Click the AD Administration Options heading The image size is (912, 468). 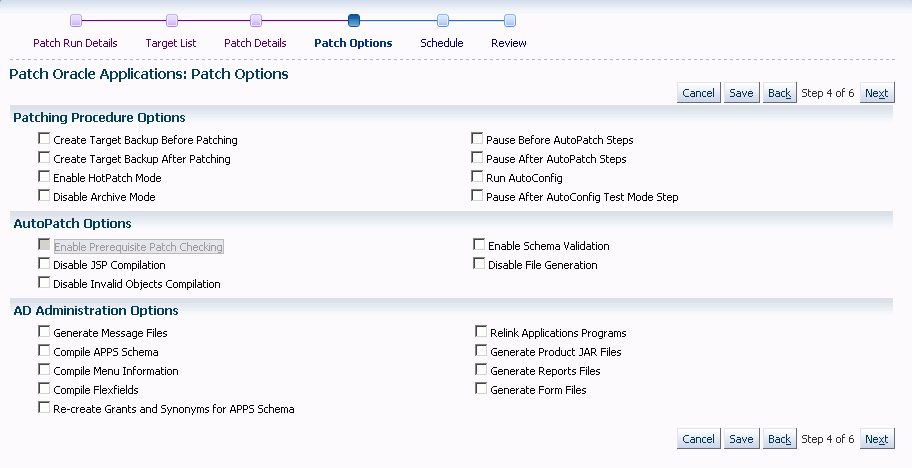(96, 310)
